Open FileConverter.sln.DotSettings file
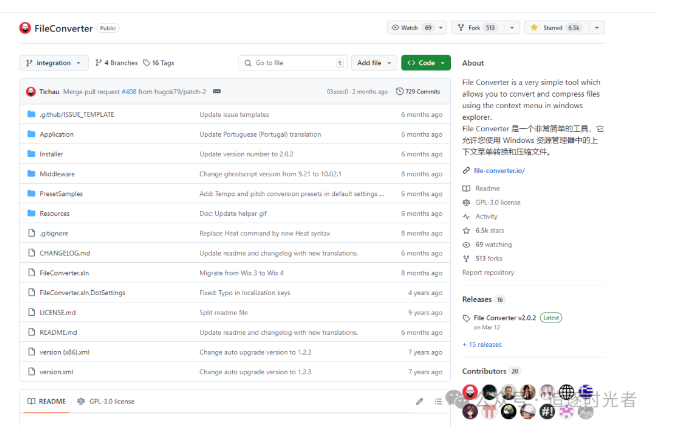This screenshot has height=440, width=675. pyautogui.click(x=82, y=293)
